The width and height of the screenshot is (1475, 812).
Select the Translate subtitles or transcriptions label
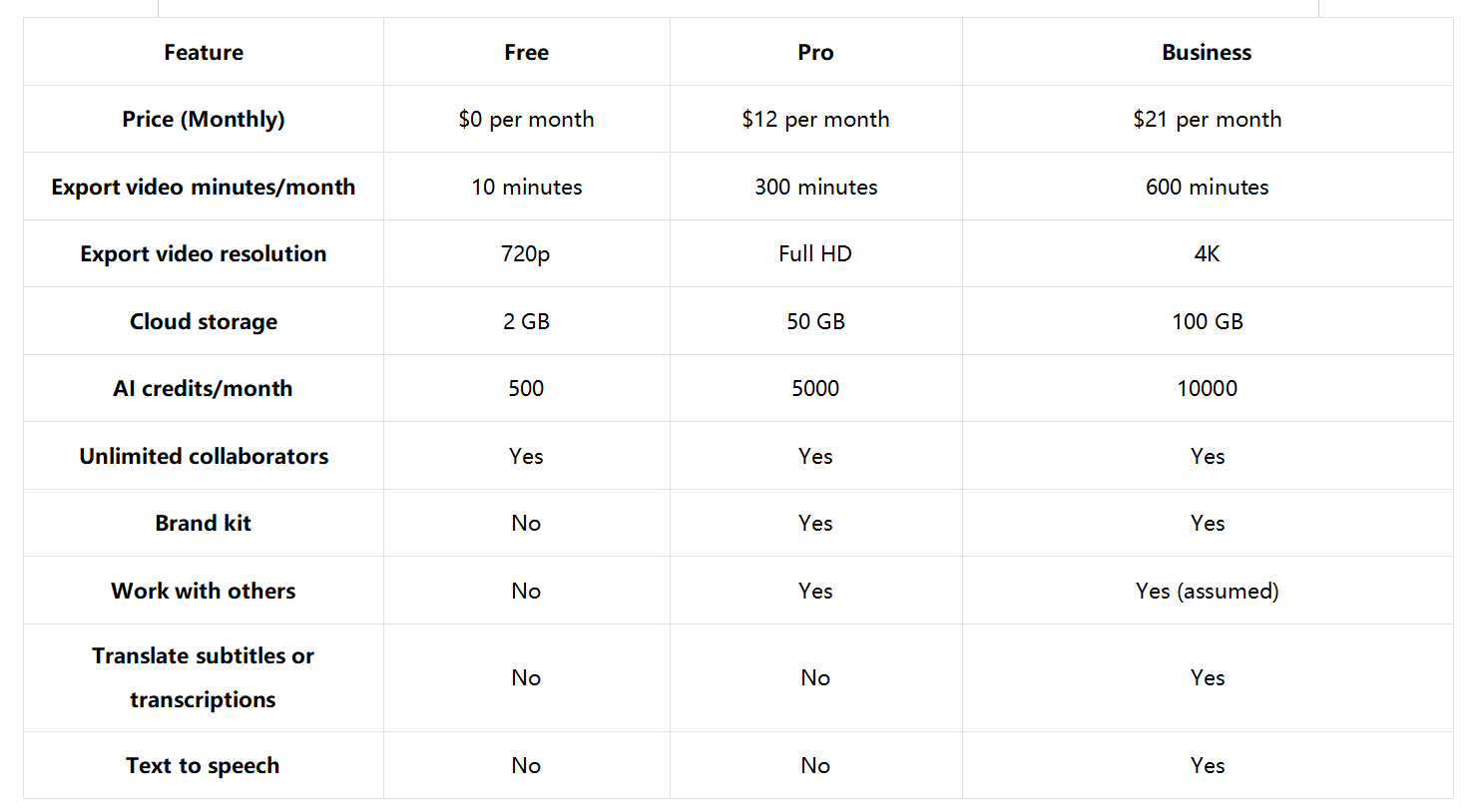204,678
